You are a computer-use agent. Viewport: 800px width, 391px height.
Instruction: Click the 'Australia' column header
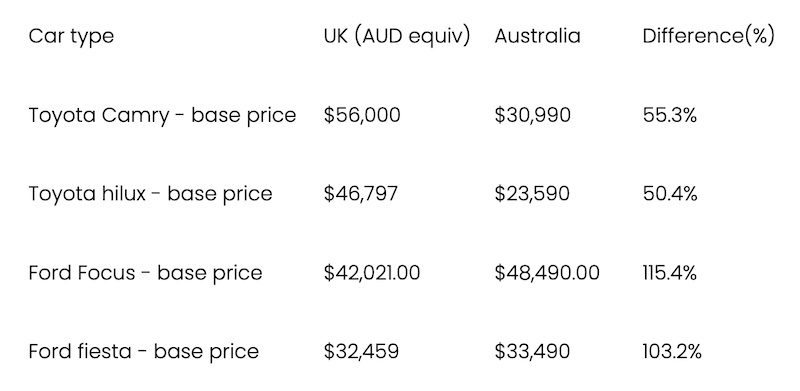point(537,36)
